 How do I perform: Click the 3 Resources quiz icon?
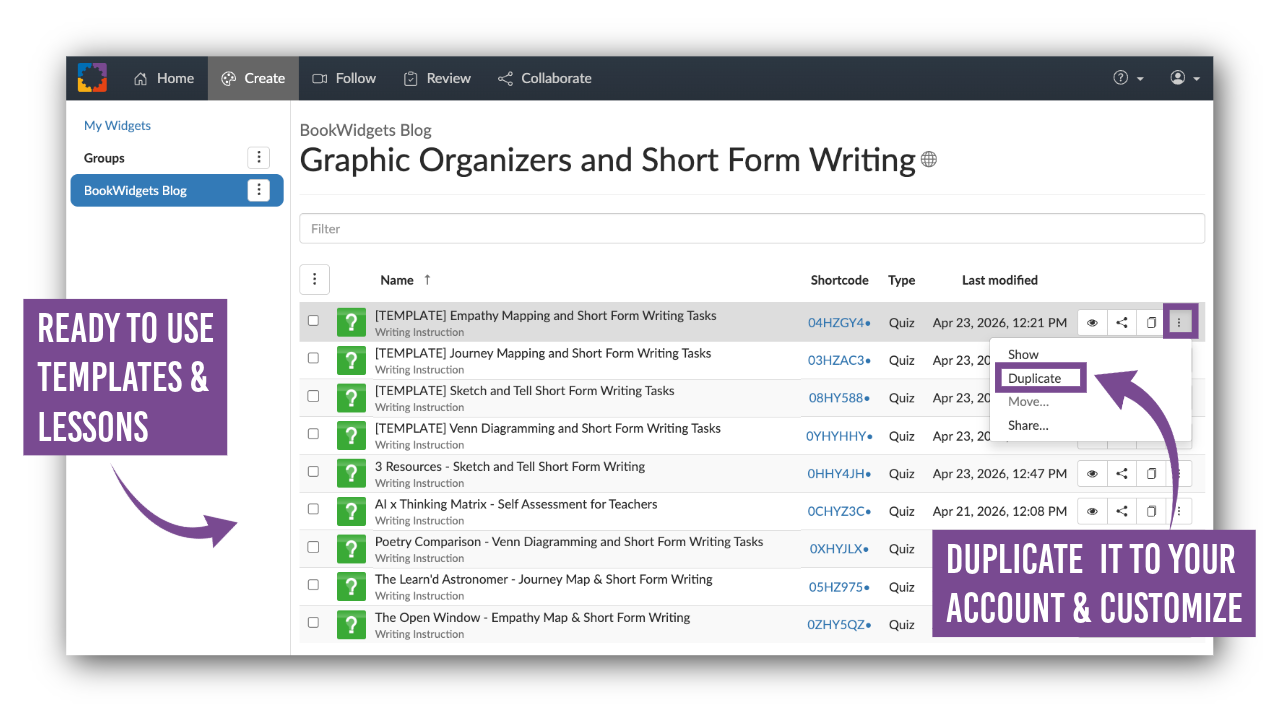click(x=351, y=473)
